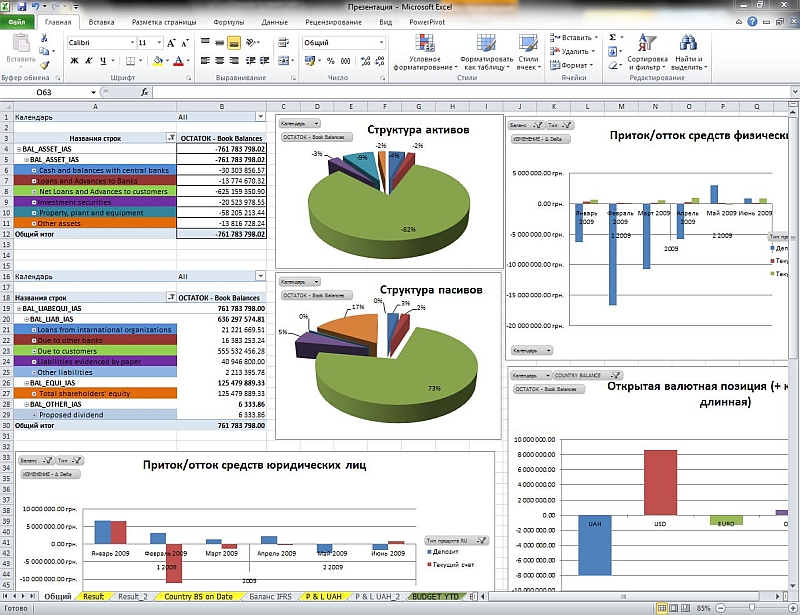Click the Файл (File) green button
800x615 pixels.
(x=18, y=20)
